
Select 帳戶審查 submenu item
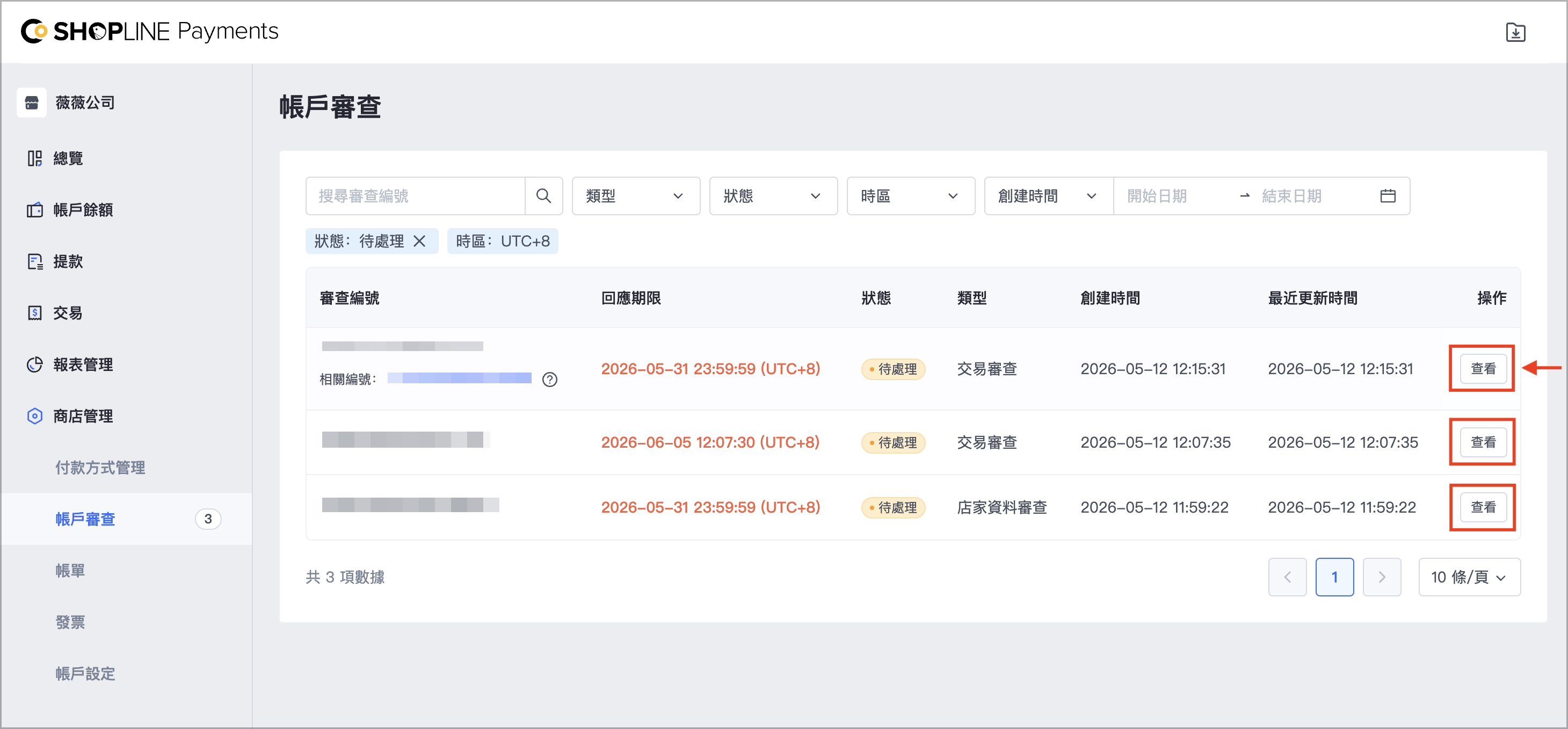point(126,519)
